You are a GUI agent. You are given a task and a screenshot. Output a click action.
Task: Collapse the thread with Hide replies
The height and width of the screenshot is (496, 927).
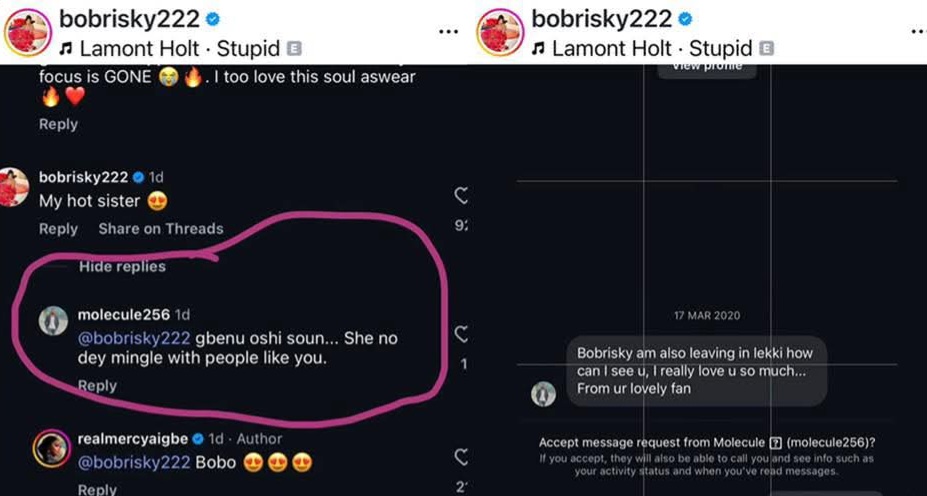pos(122,267)
